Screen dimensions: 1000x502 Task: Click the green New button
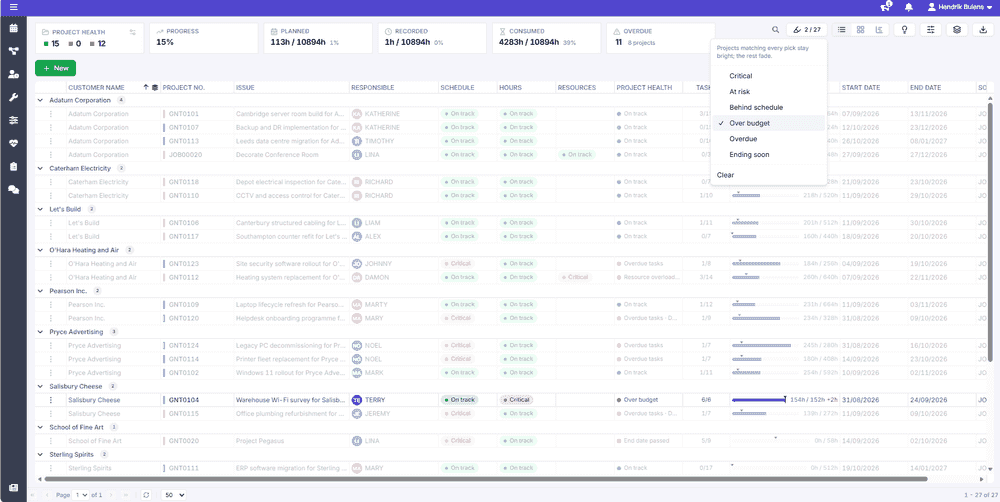(55, 68)
